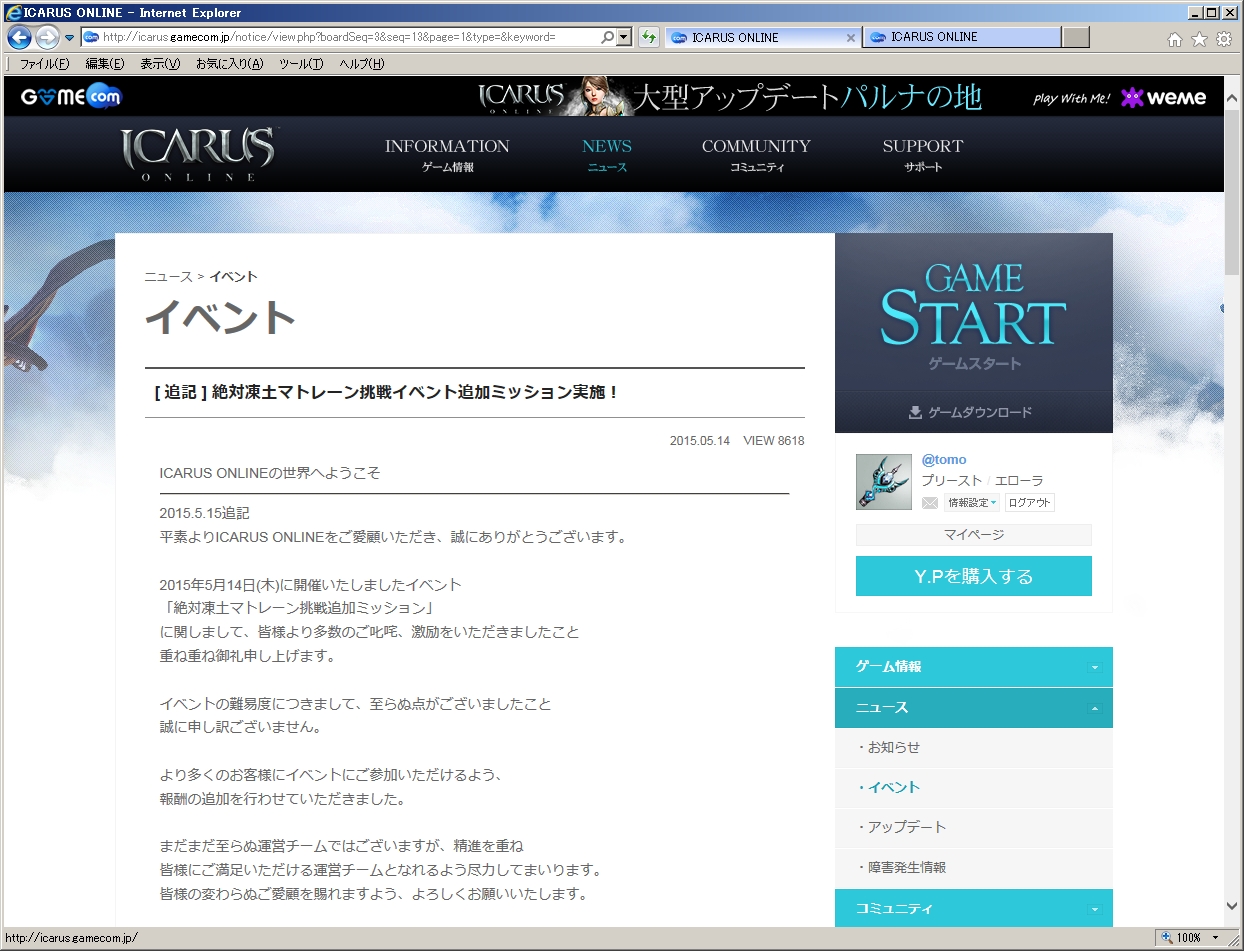This screenshot has width=1244, height=951.
Task: Click the article title 絶対凍土マトレーン挑戦イベント
Action: coord(386,392)
